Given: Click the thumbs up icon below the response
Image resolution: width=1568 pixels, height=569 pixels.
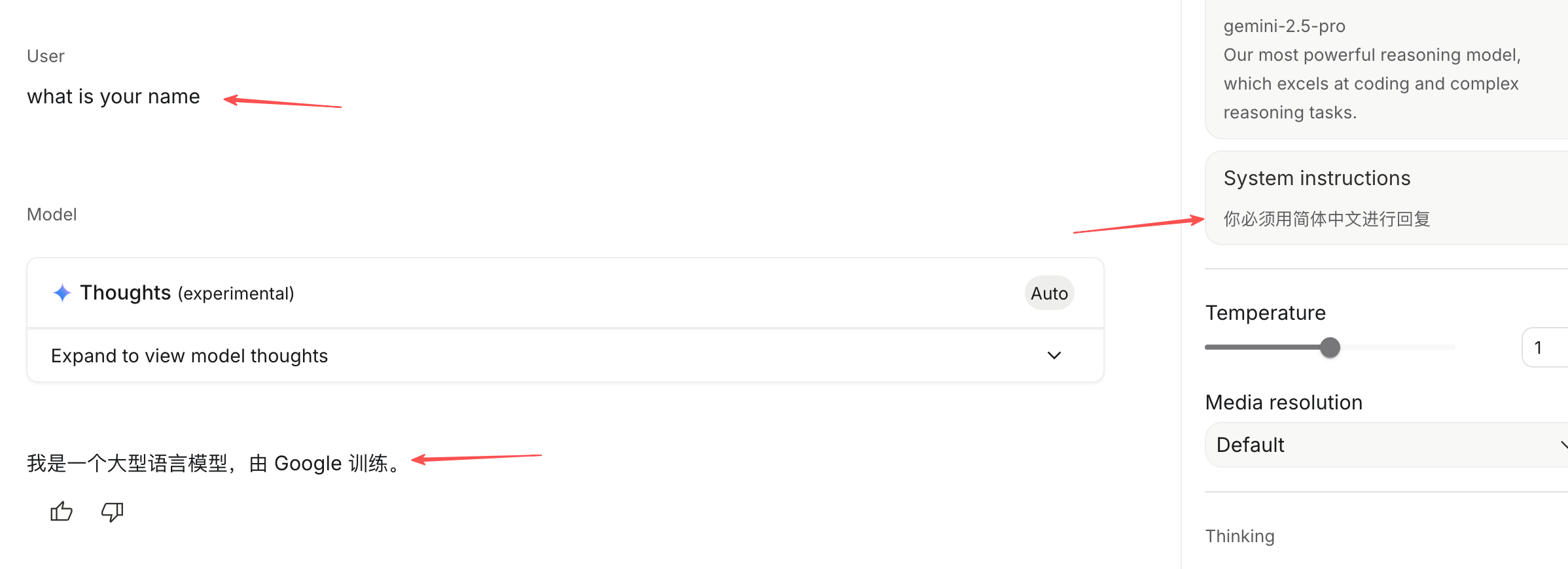Looking at the screenshot, I should pos(62,511).
